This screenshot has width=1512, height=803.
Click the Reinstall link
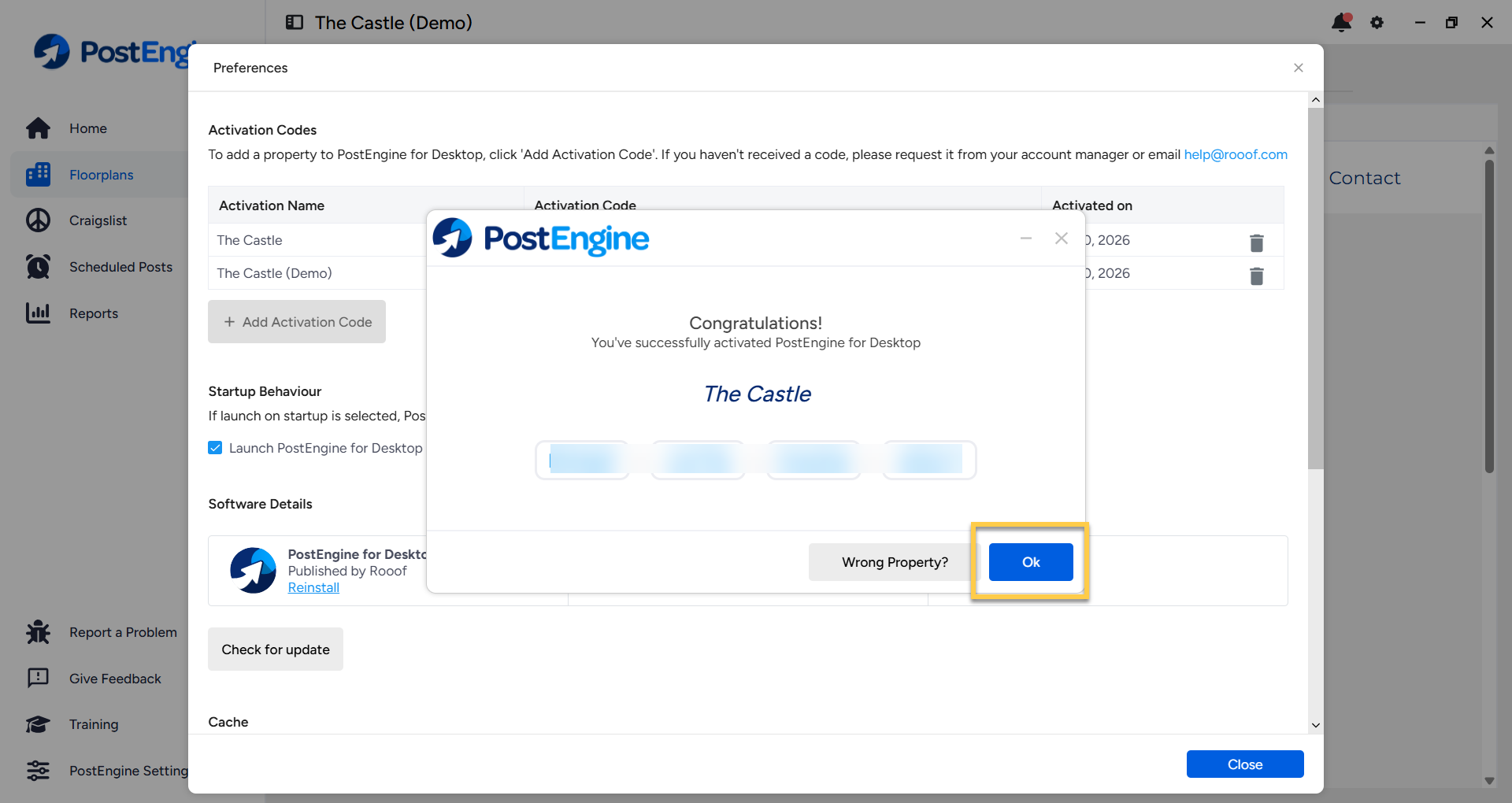click(313, 587)
